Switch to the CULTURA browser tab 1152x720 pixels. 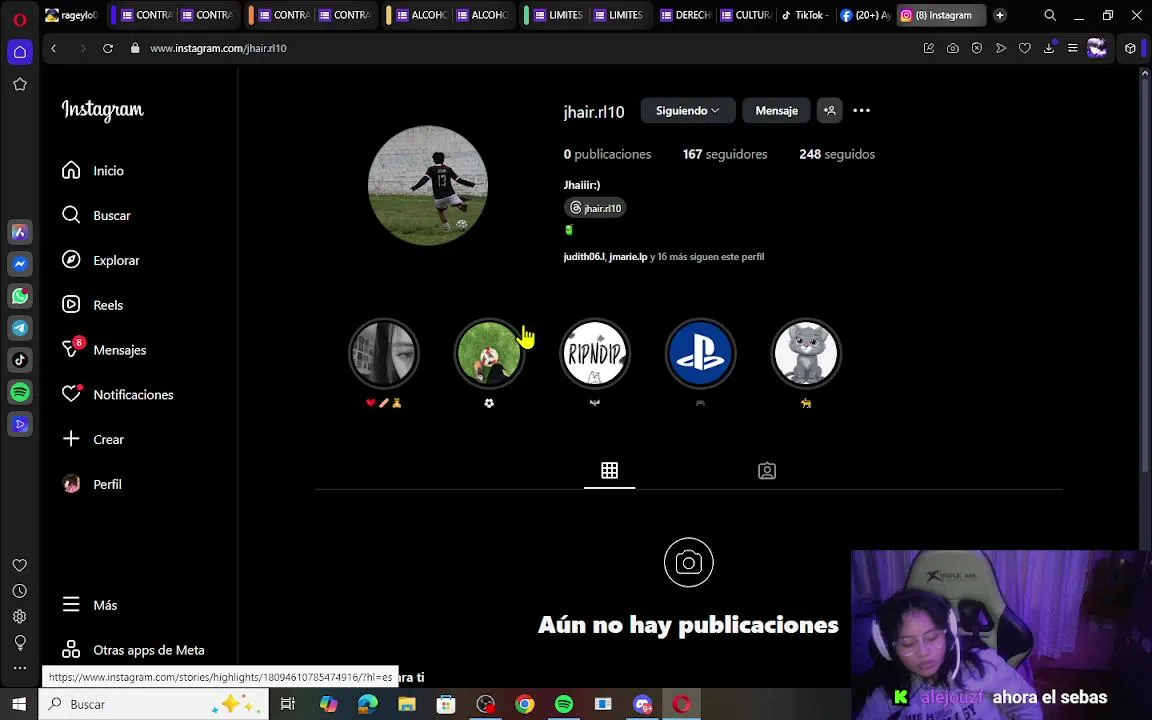click(746, 15)
